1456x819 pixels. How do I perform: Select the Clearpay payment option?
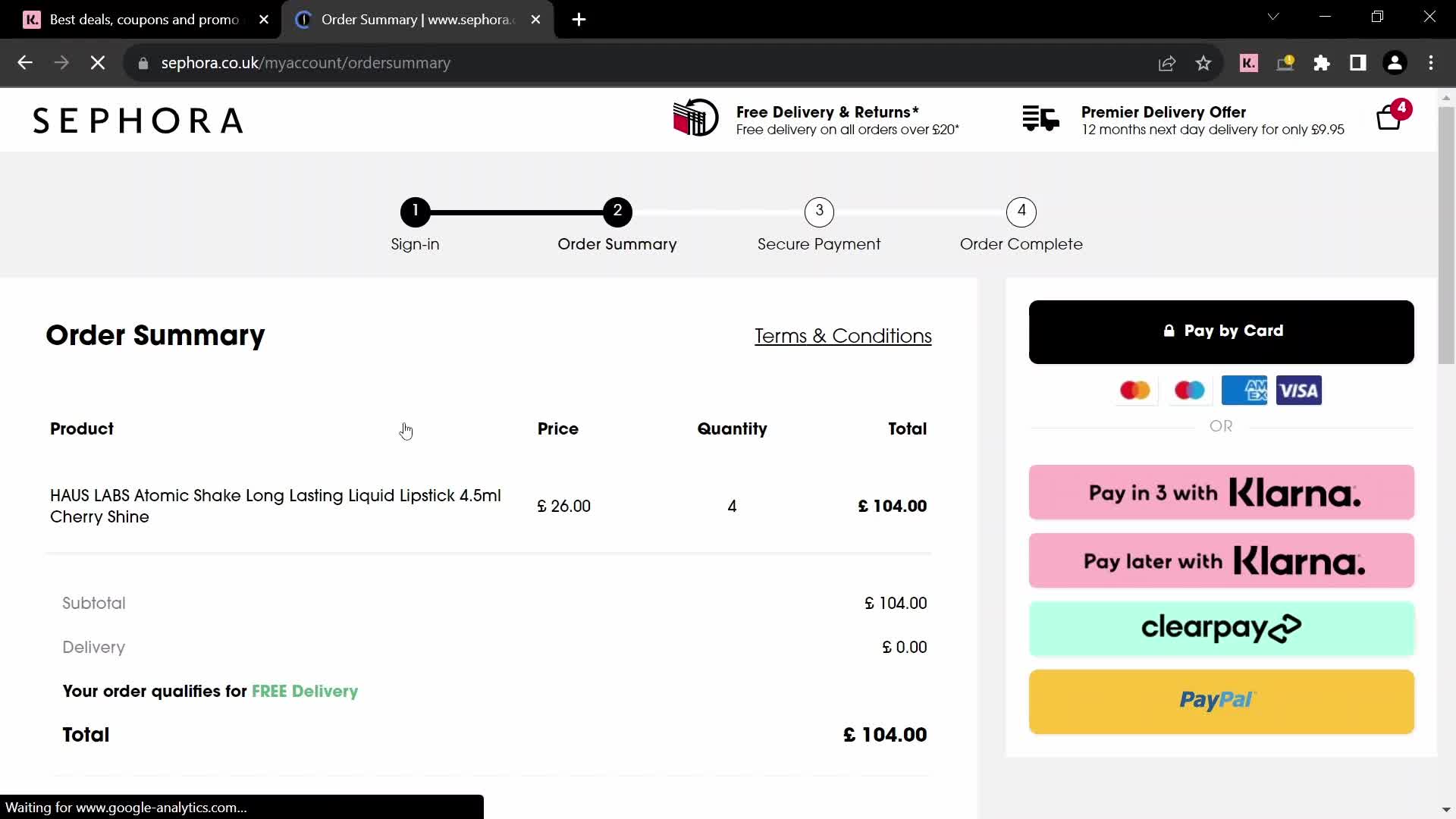(x=1221, y=627)
